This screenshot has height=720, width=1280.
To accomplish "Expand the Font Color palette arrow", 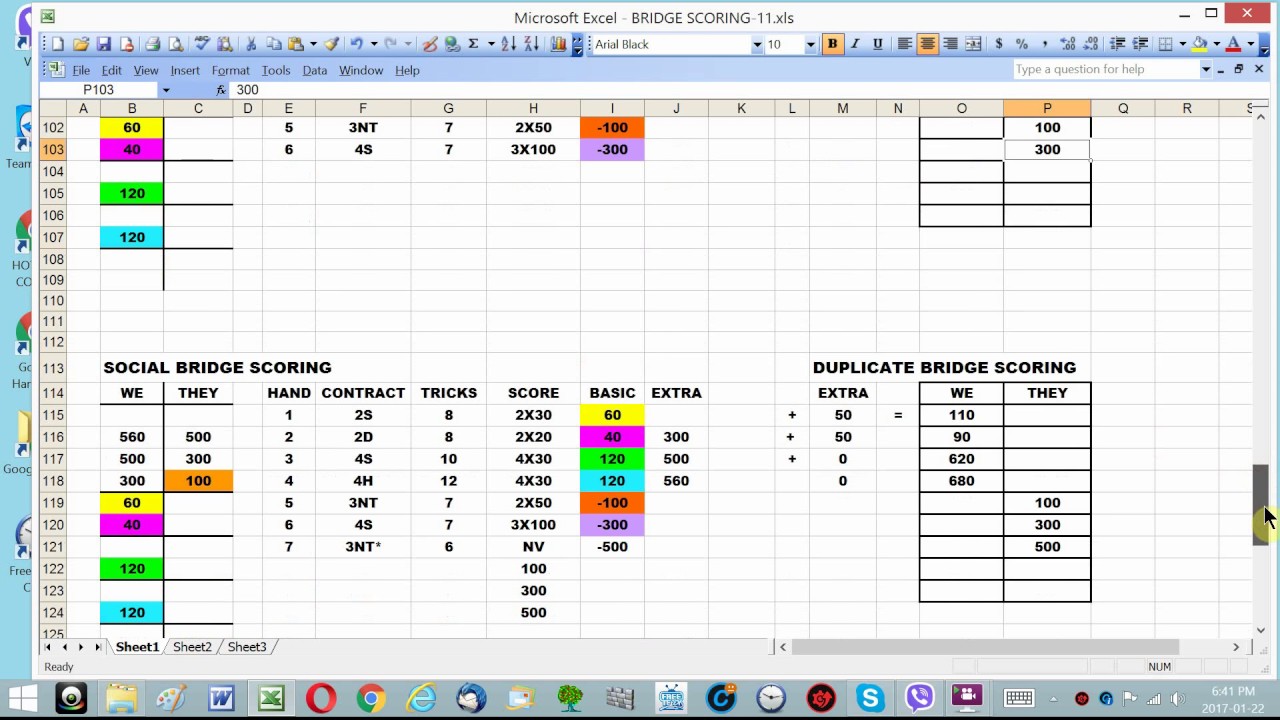I will [1250, 44].
